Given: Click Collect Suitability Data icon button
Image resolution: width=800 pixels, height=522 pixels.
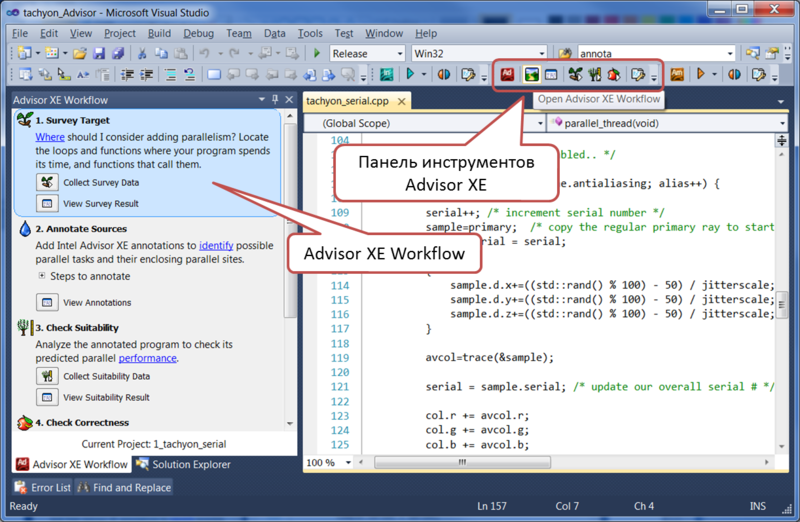Looking at the screenshot, I should click(x=47, y=376).
